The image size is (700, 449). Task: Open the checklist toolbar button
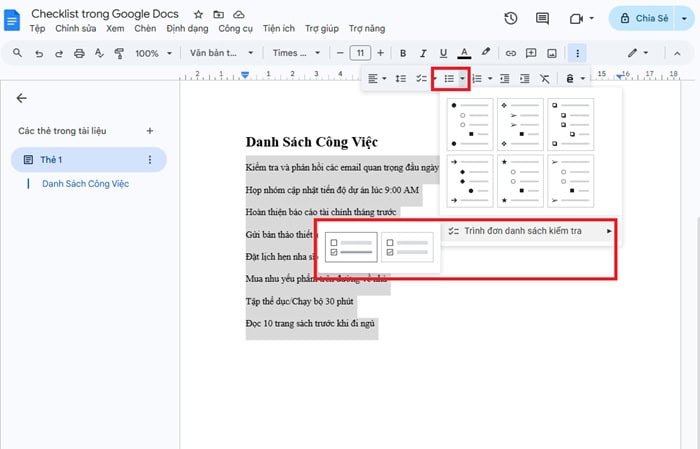tap(421, 78)
